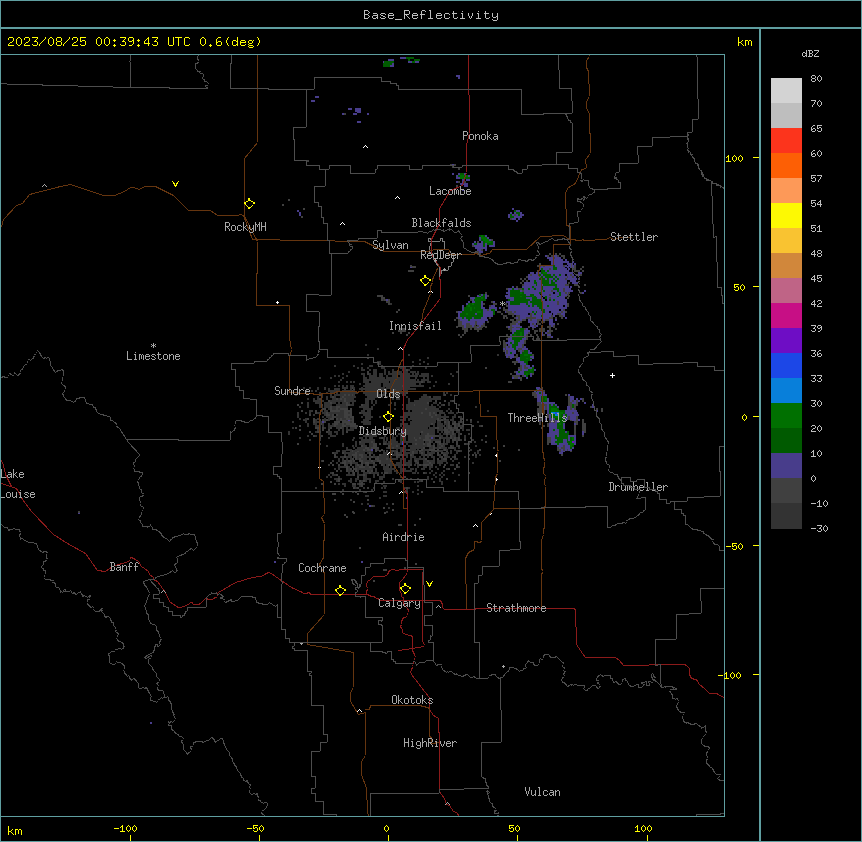This screenshot has height=842, width=862.
Task: Click the orange 57-60 dBZ legend swatch
Action: [786, 165]
